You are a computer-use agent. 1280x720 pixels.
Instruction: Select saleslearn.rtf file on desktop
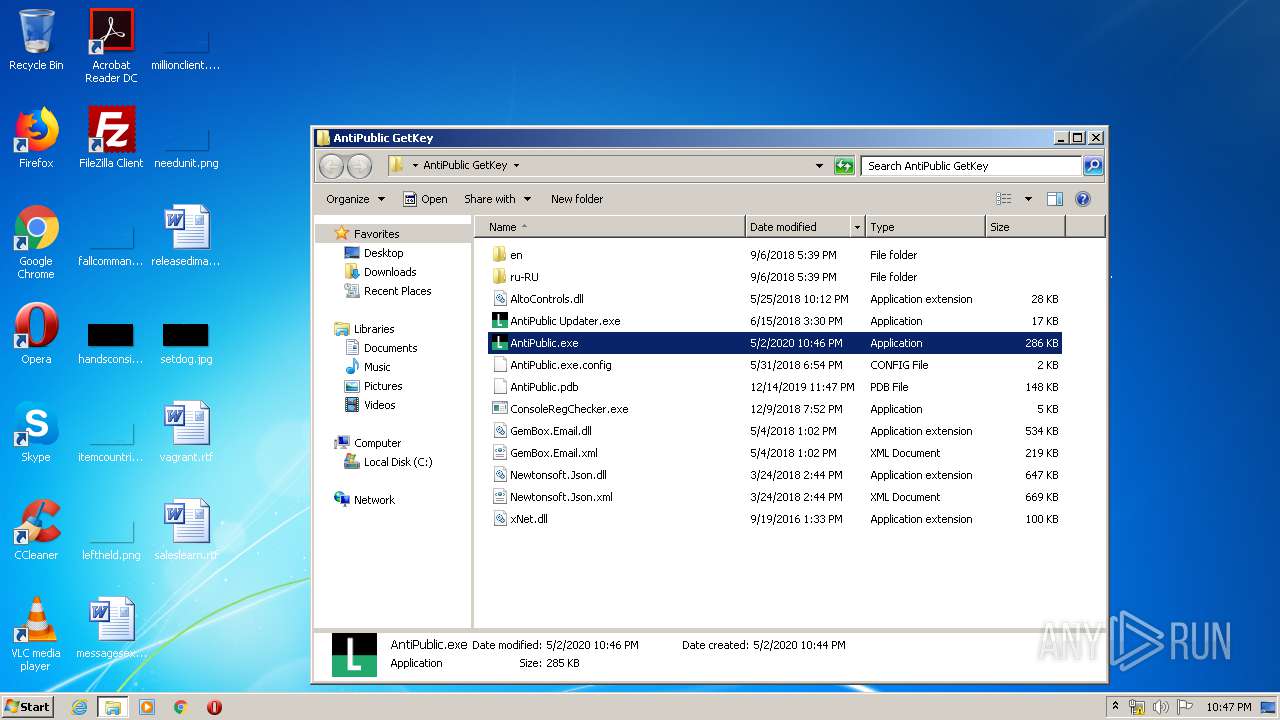[186, 530]
